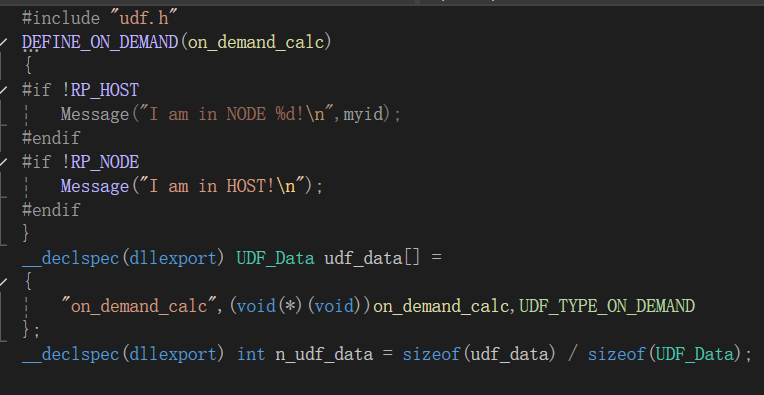The width and height of the screenshot is (764, 395).
Task: Click the n_udf_data variable name
Action: (324, 354)
